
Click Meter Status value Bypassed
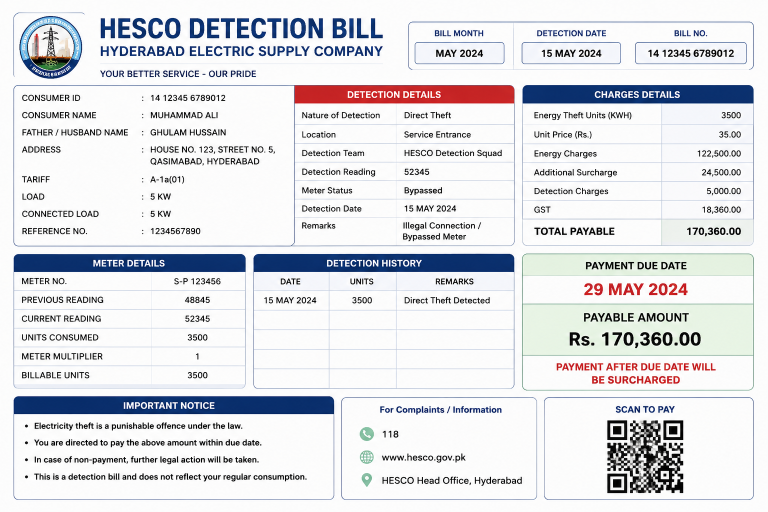423,190
